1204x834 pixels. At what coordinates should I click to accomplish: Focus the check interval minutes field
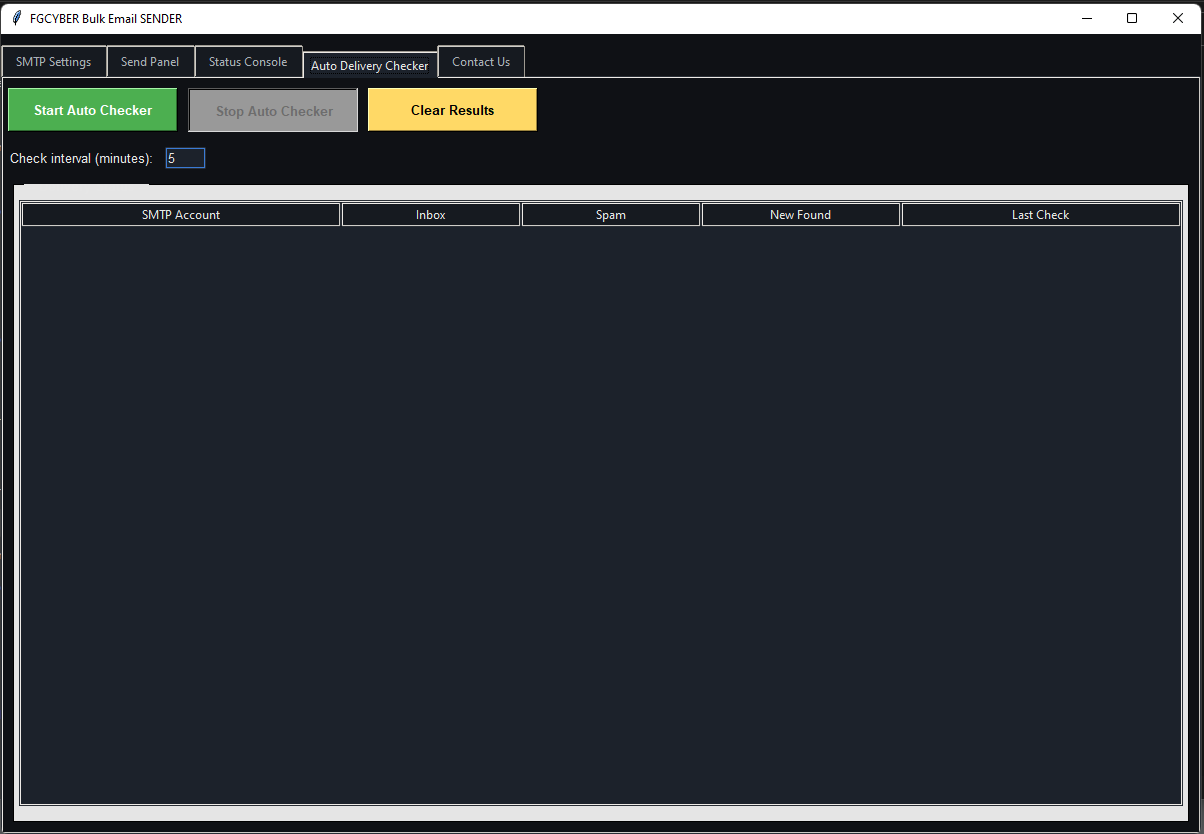pyautogui.click(x=185, y=158)
